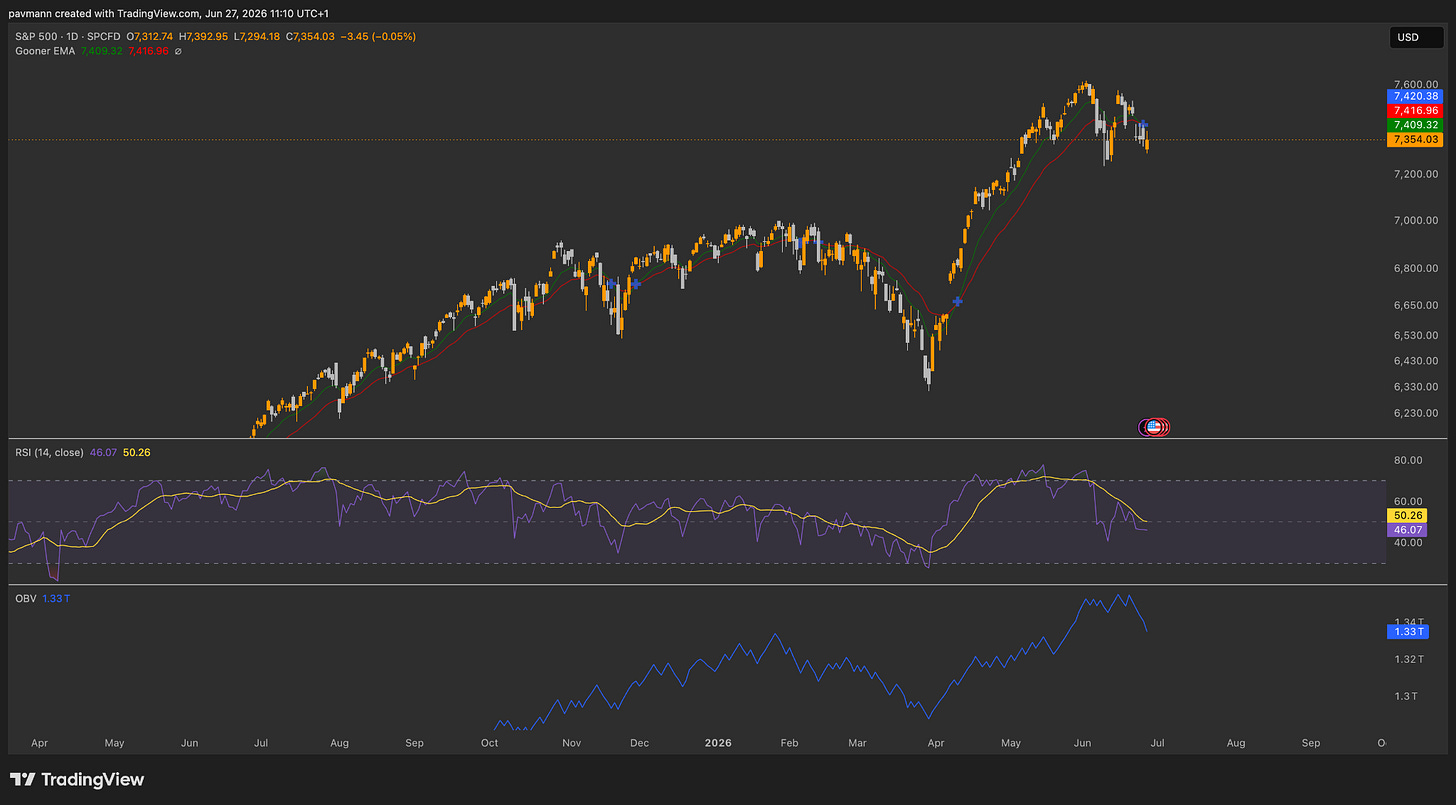Click the orange 7,354.03 last price tag
Image resolution: width=1456 pixels, height=805 pixels.
click(1413, 139)
